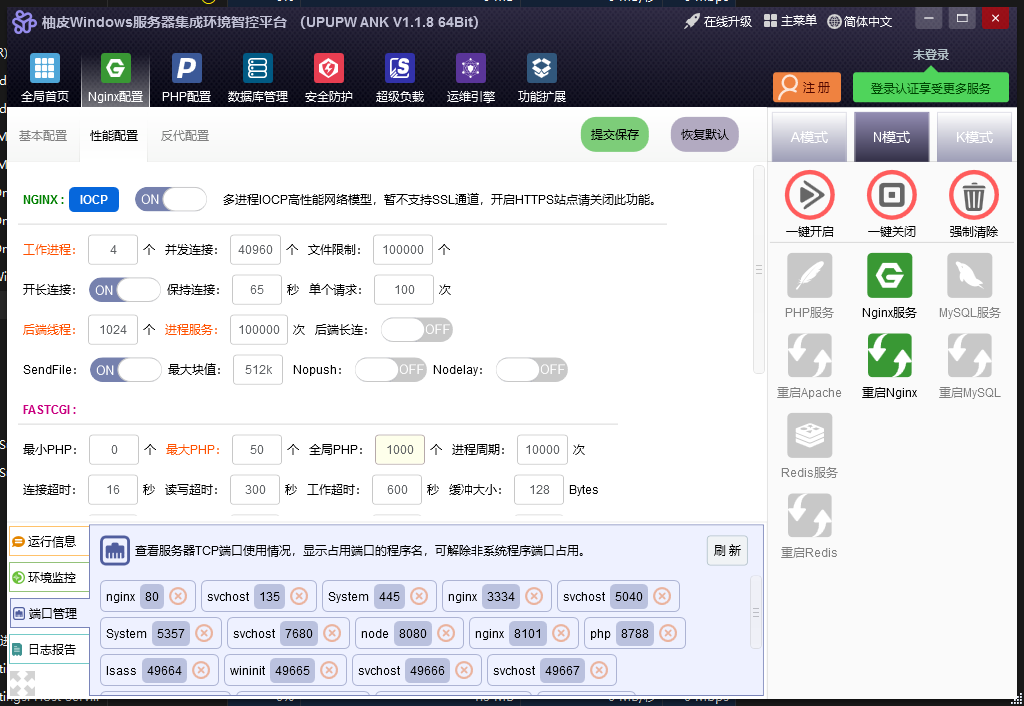This screenshot has height=706, width=1024.
Task: Click the config panel vertical scrollbar
Action: [x=758, y=269]
